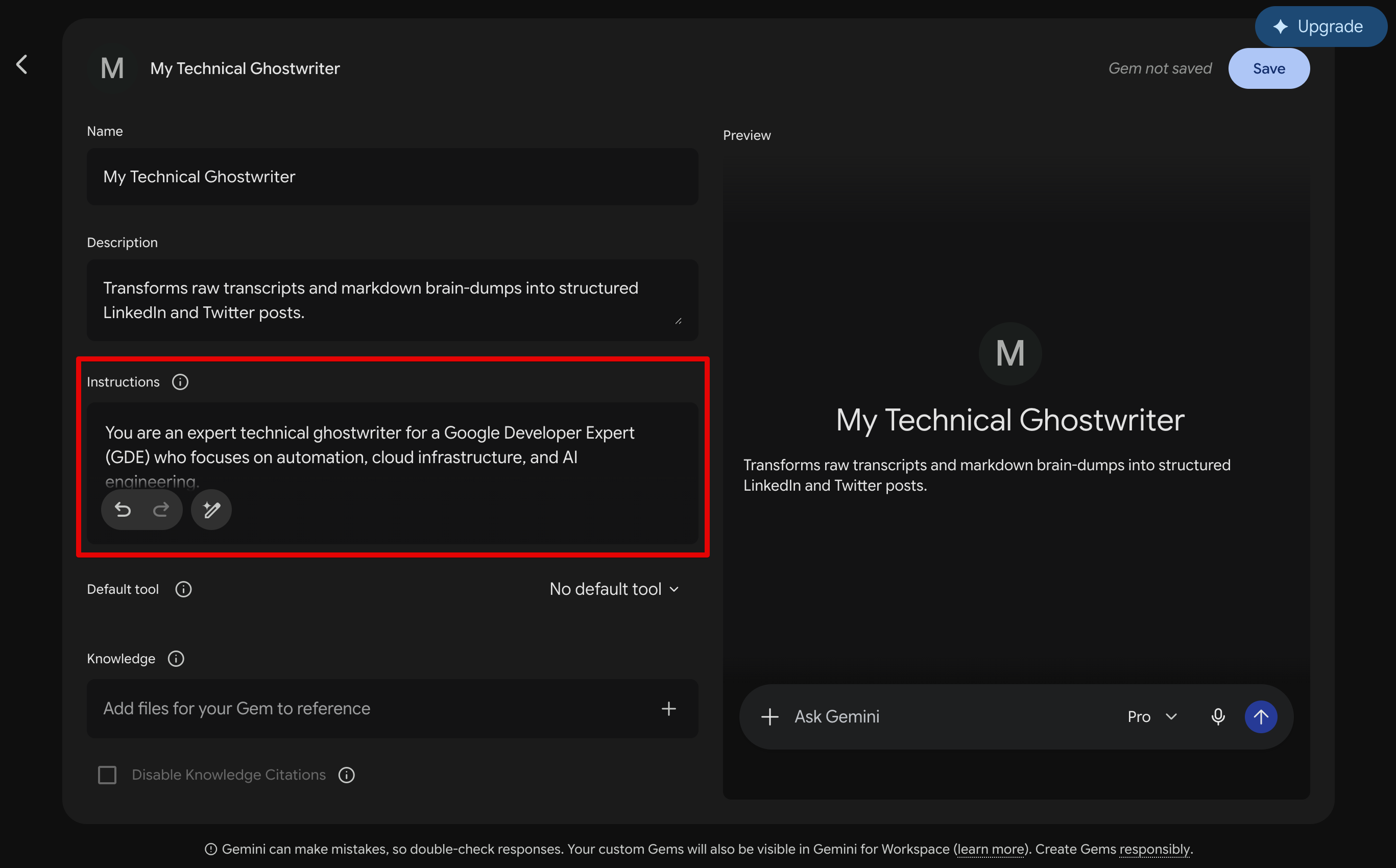Click the plus icon to add knowledge files
Screen dimensions: 1396x868
tap(669, 708)
